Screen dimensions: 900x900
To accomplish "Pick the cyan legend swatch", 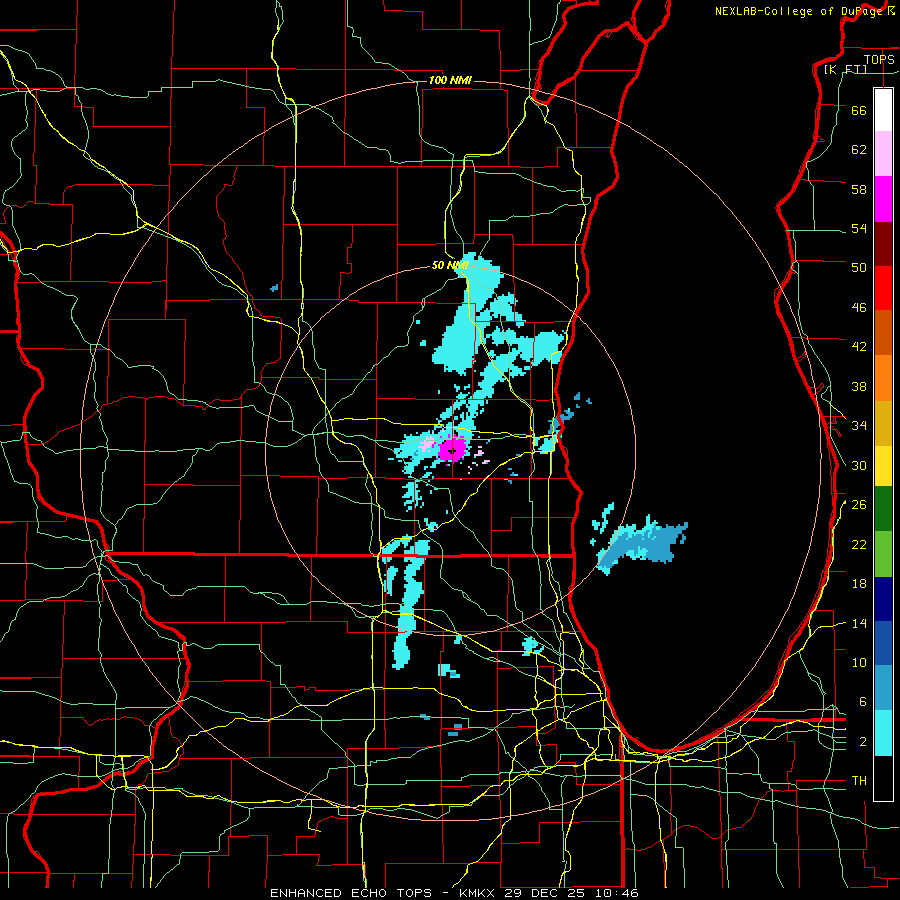I will 883,732.
